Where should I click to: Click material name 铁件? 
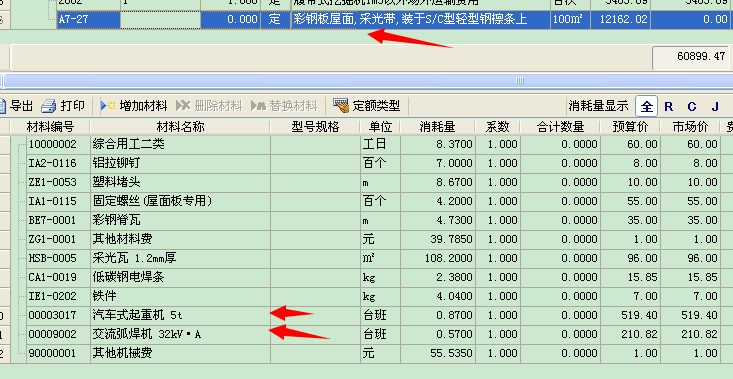click(x=104, y=296)
